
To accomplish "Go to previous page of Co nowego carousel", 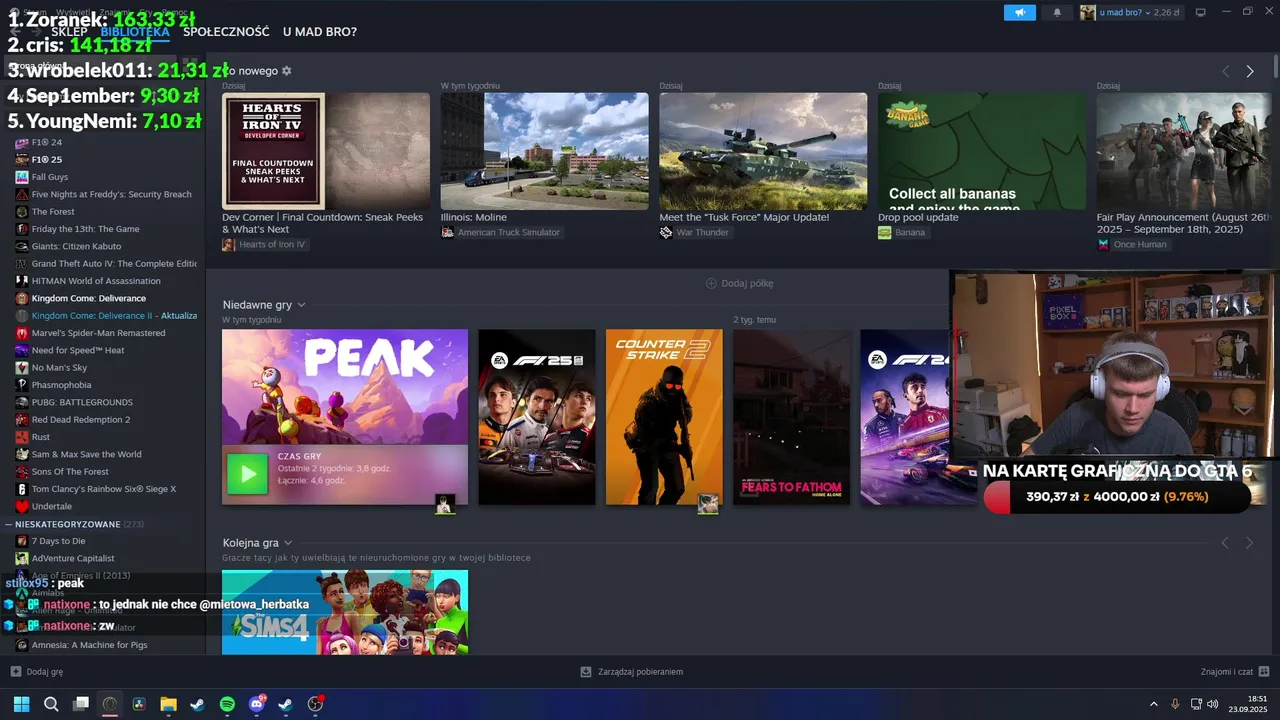I will [x=1225, y=71].
